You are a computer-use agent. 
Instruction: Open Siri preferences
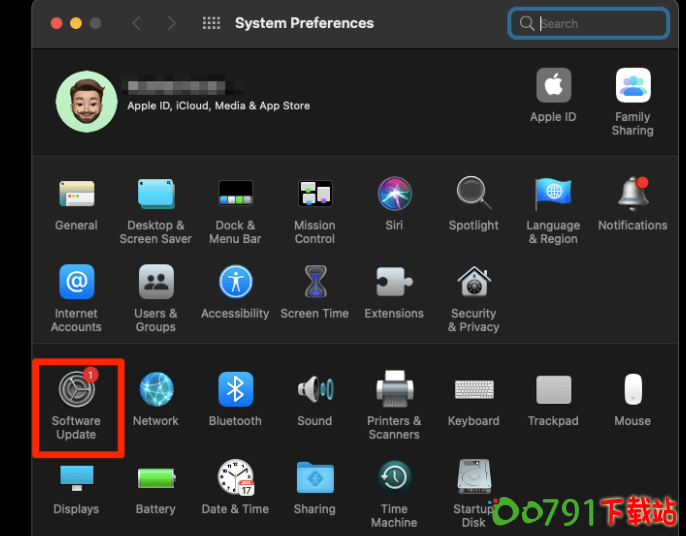(x=394, y=194)
